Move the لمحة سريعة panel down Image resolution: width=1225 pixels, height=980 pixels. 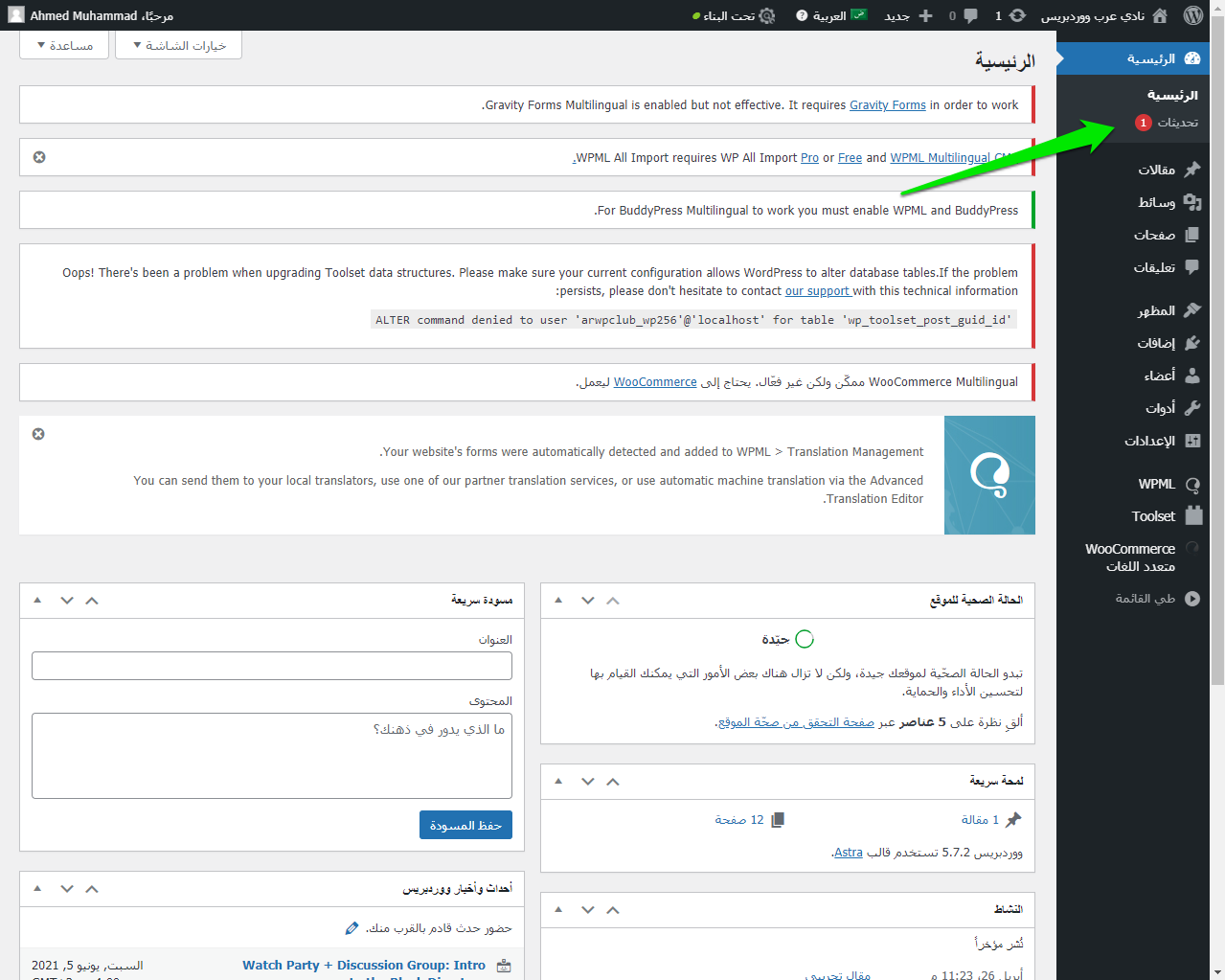tap(588, 782)
